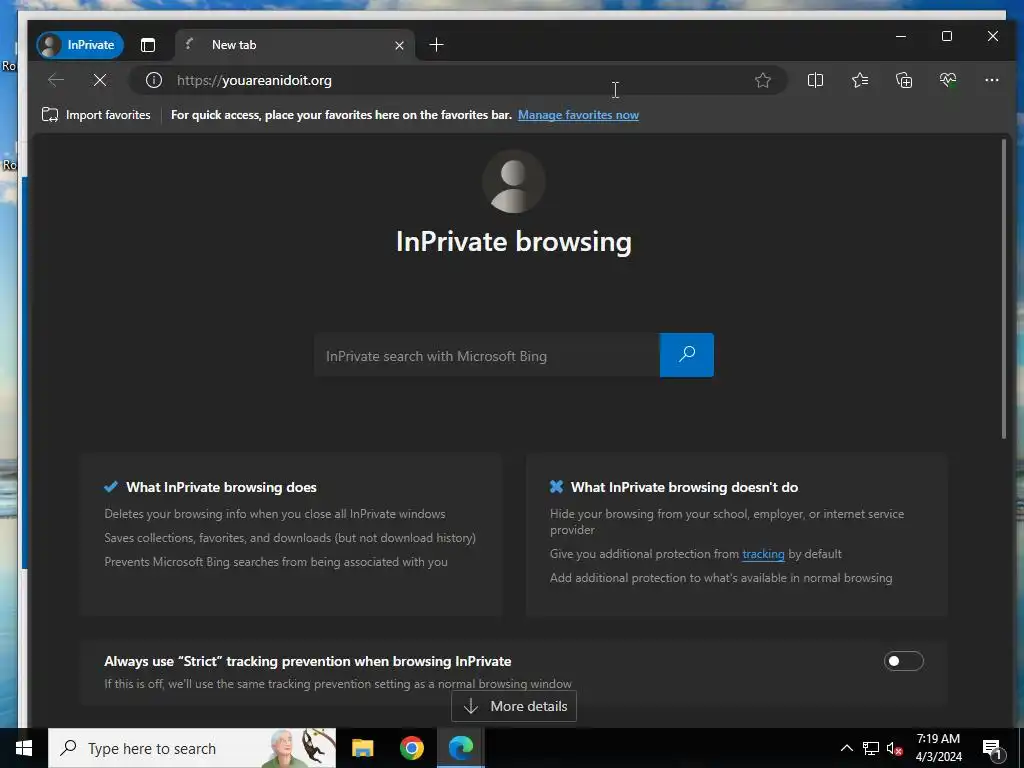
Task: Maximize the Edge window
Action: [946, 37]
